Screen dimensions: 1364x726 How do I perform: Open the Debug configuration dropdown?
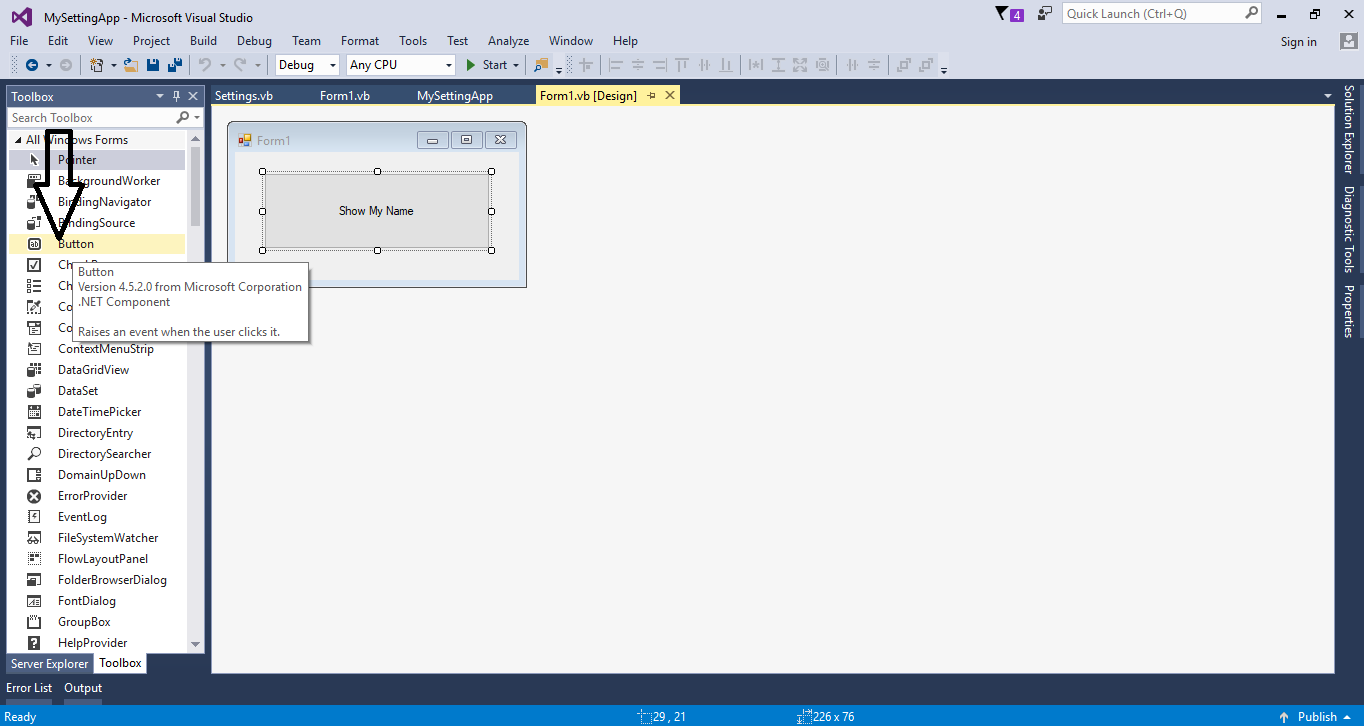(333, 65)
